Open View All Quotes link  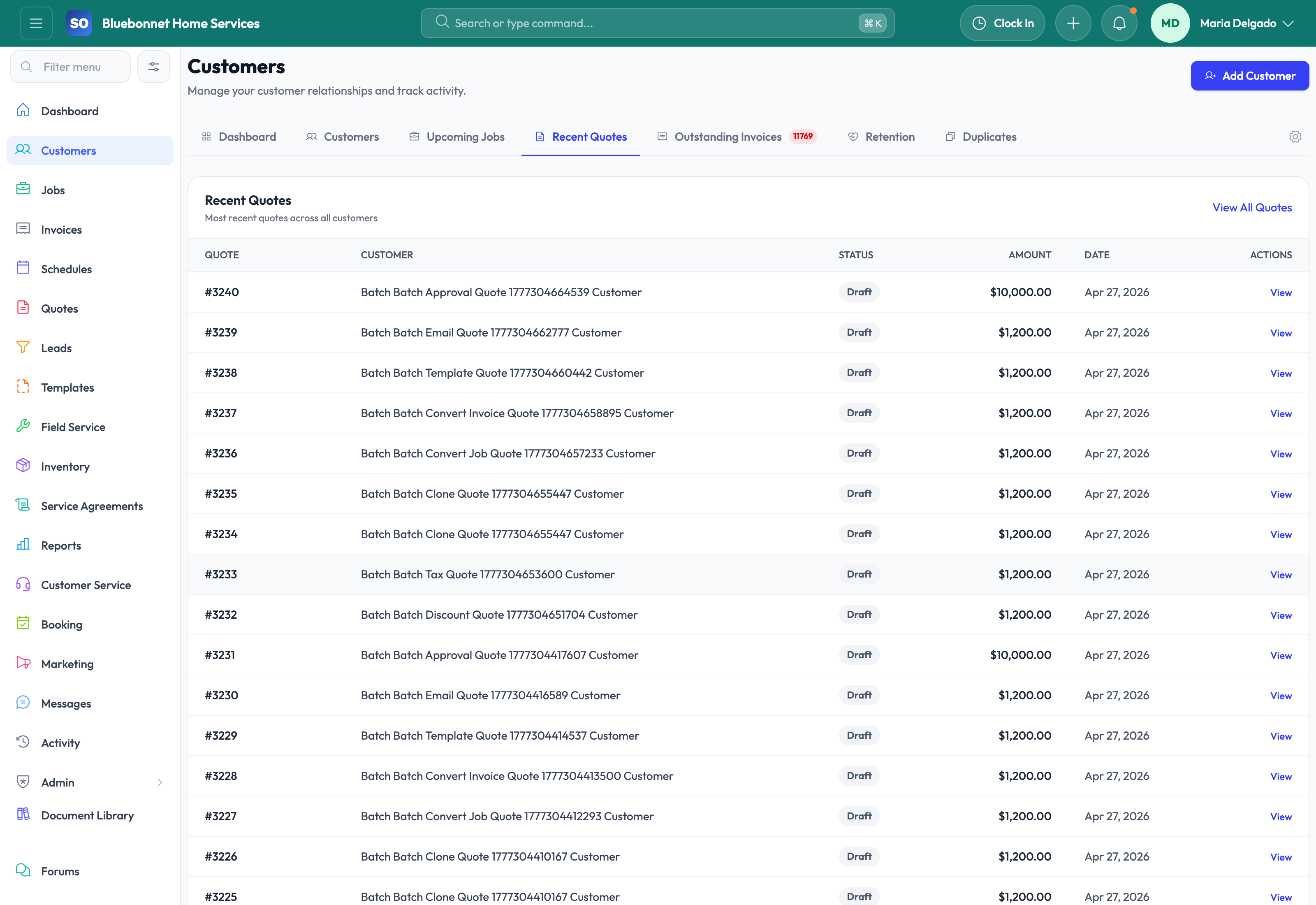click(1252, 208)
